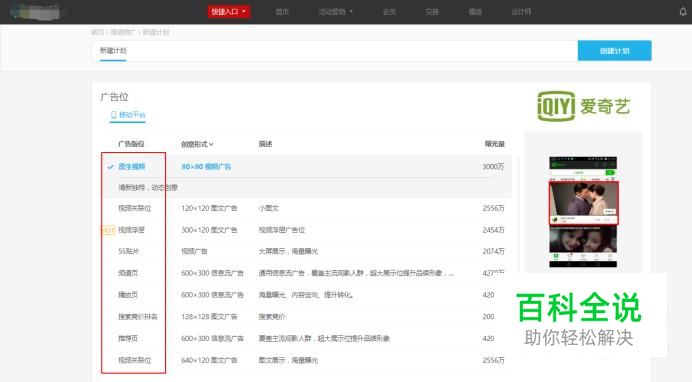Click 首页 in the breadcrumb

click(98, 32)
